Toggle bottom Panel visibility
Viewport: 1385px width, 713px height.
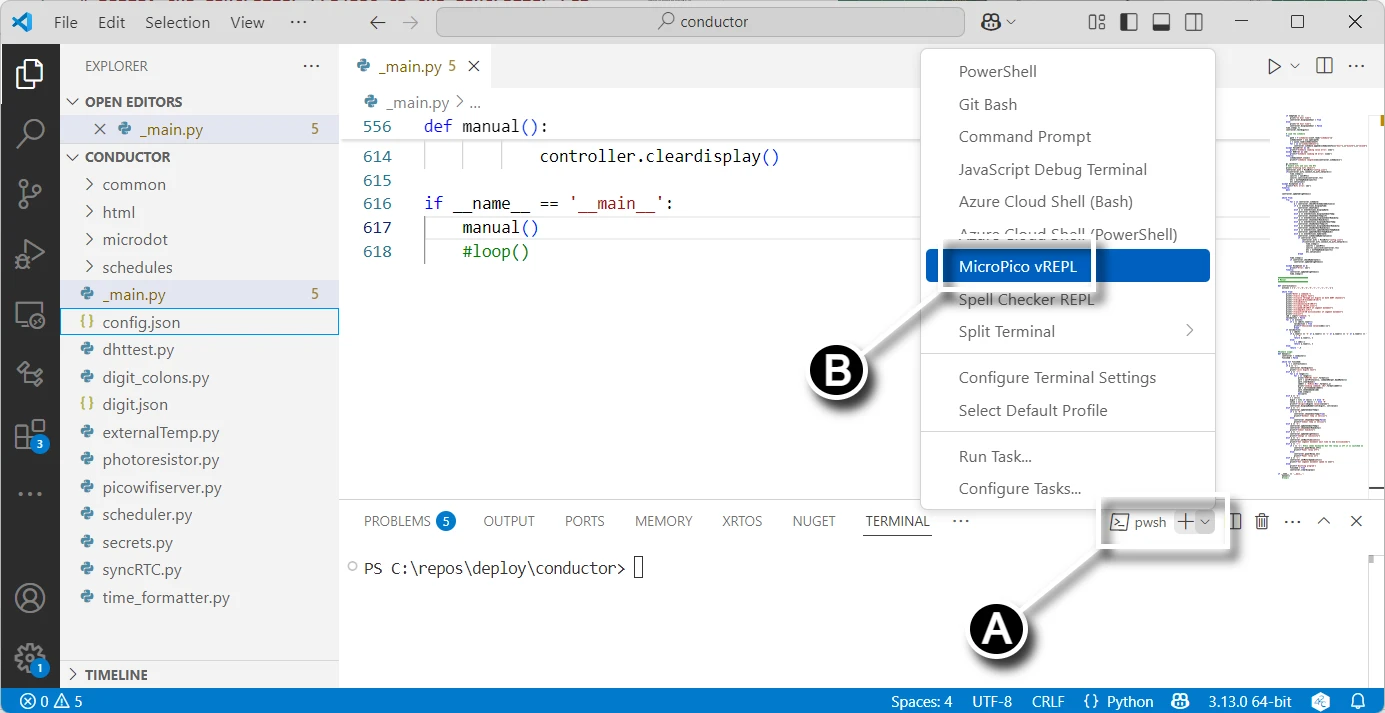click(x=1161, y=22)
